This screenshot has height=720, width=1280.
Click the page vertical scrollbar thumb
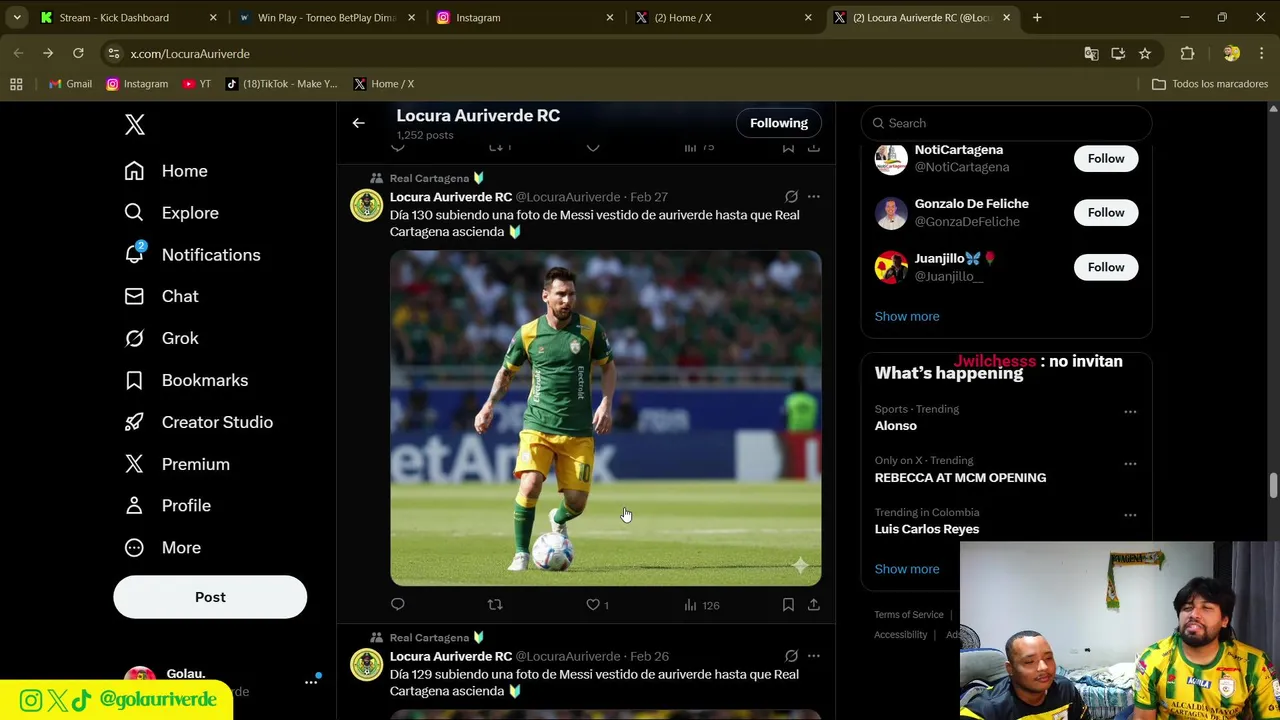click(1273, 486)
